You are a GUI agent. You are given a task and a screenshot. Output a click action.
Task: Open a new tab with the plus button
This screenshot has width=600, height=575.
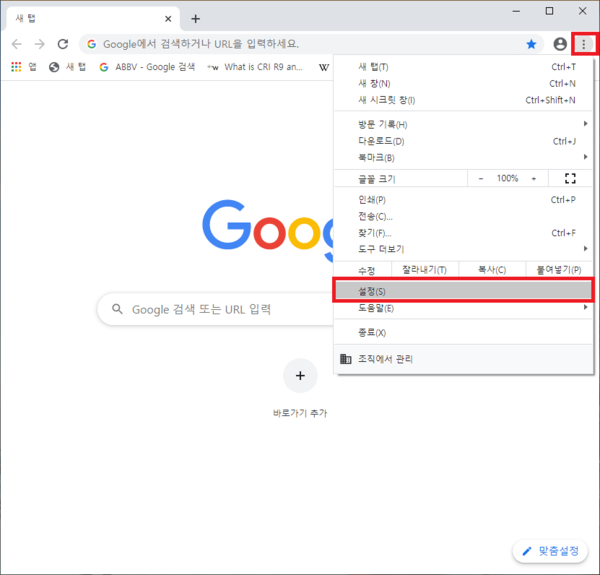click(x=196, y=18)
